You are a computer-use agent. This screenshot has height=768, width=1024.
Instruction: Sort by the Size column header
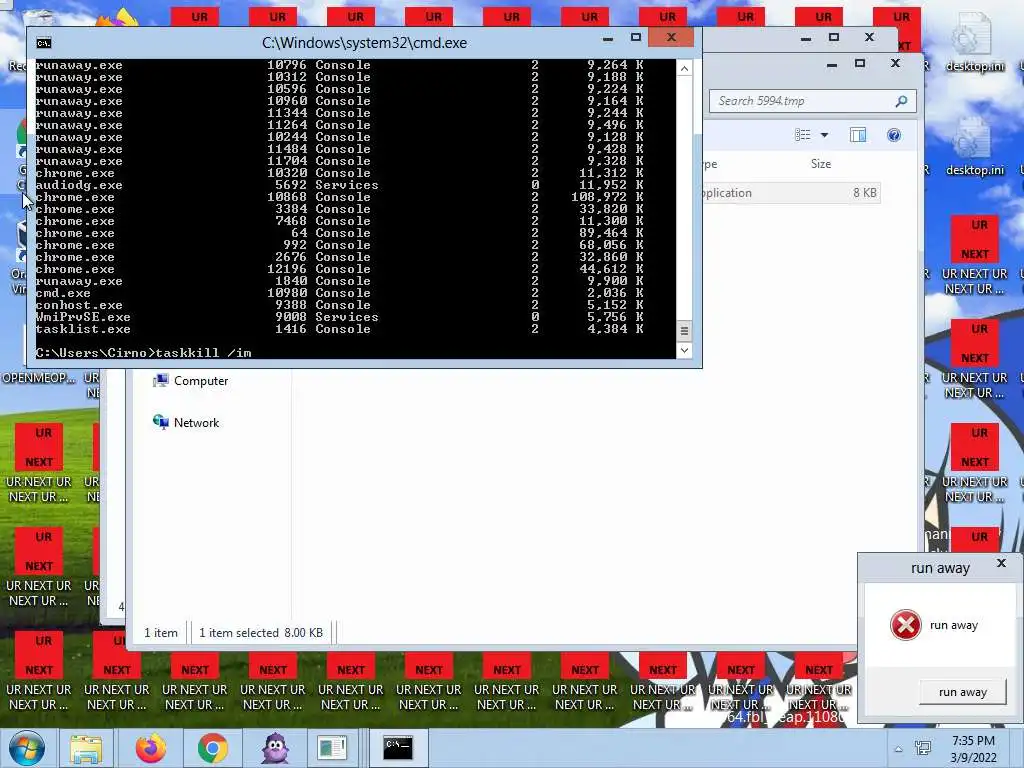tap(821, 164)
